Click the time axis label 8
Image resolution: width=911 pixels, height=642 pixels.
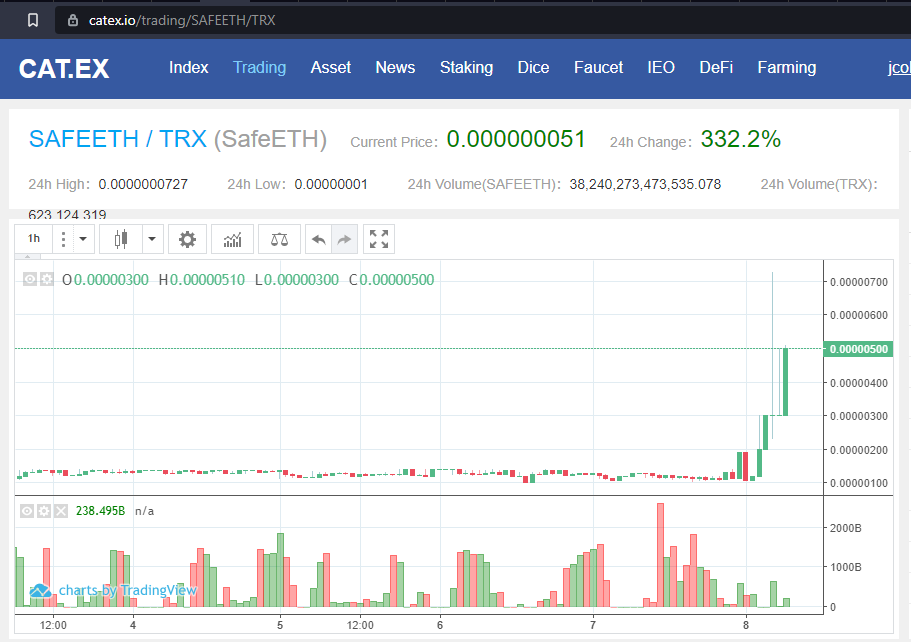point(746,625)
